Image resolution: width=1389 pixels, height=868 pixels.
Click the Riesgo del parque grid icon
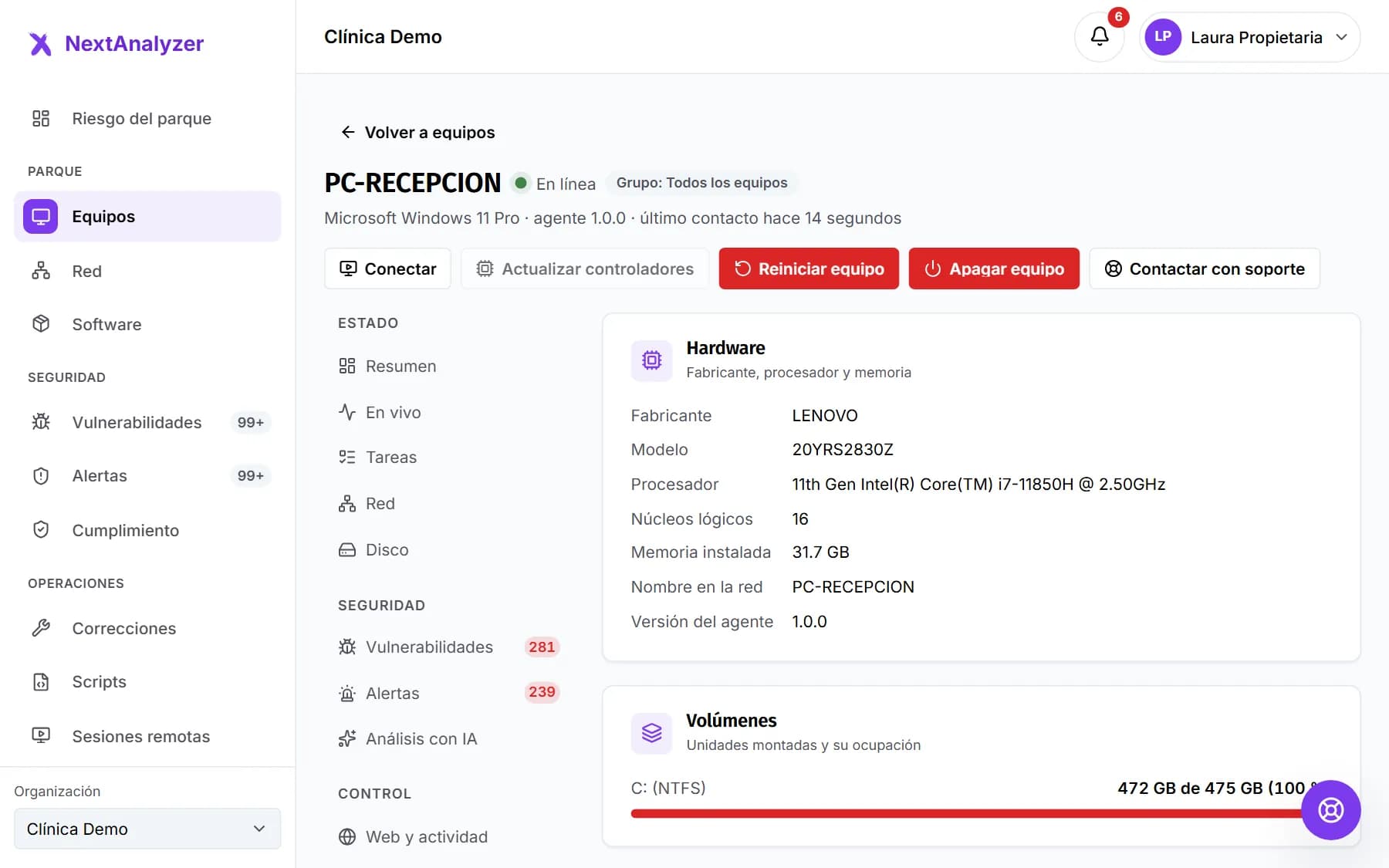[x=41, y=118]
